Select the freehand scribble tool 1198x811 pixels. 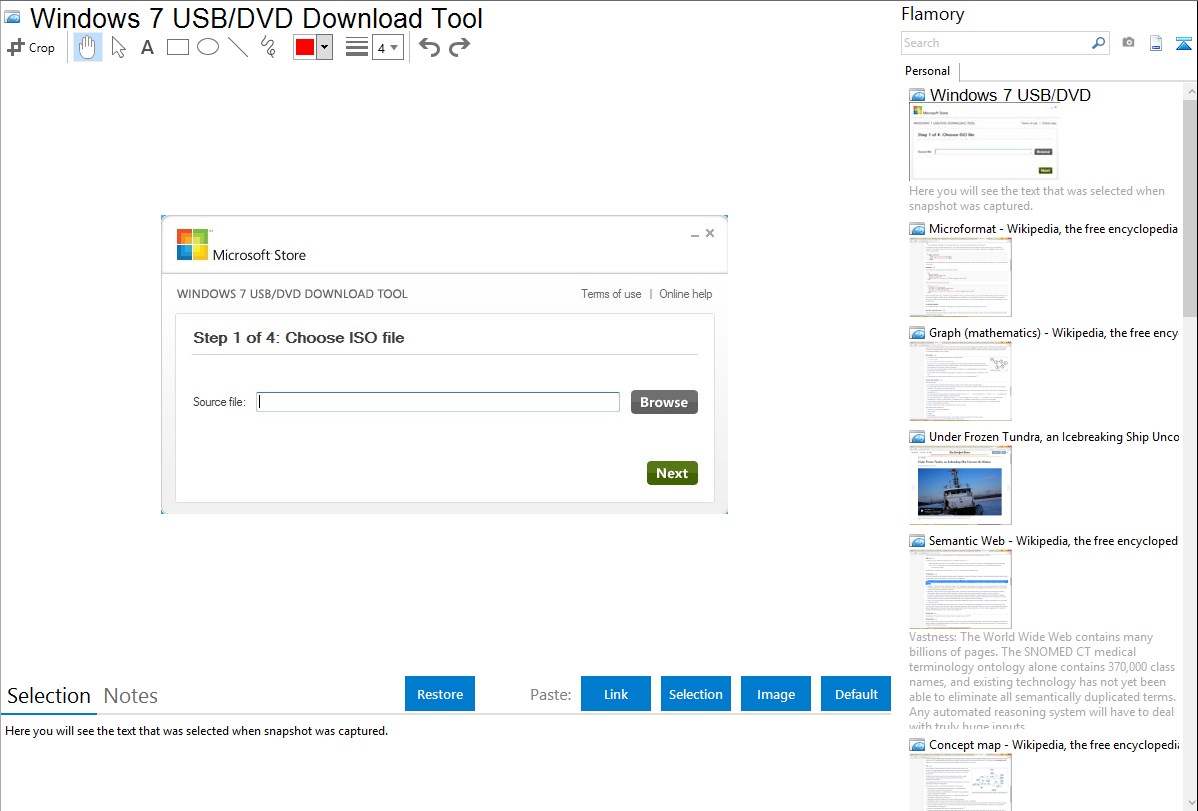[268, 47]
